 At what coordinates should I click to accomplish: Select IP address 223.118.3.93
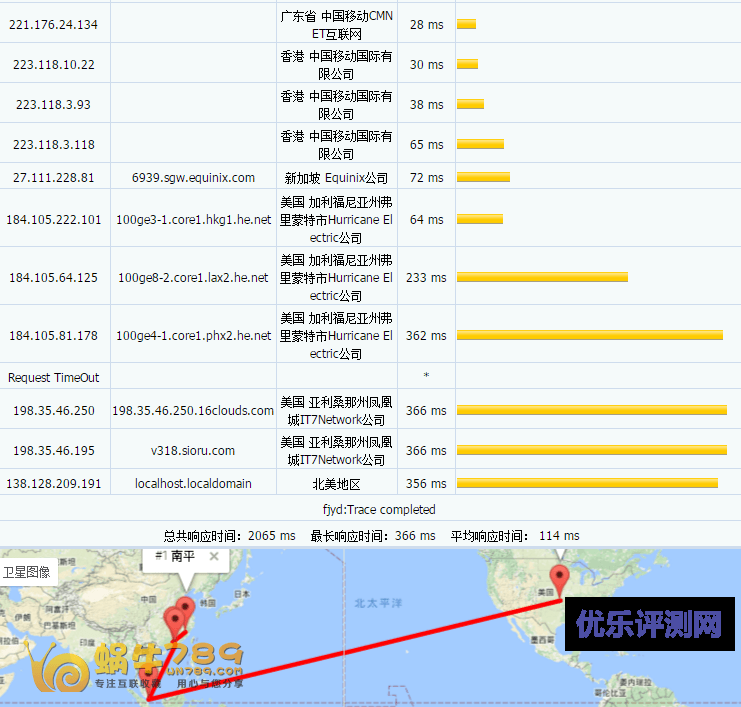point(53,104)
